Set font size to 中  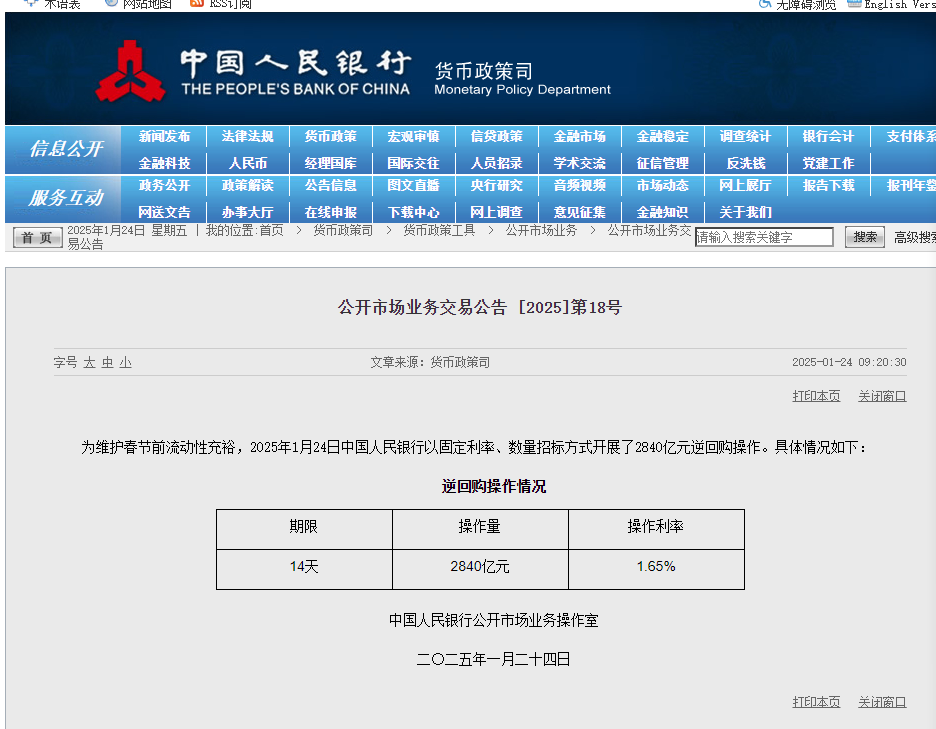tap(107, 363)
